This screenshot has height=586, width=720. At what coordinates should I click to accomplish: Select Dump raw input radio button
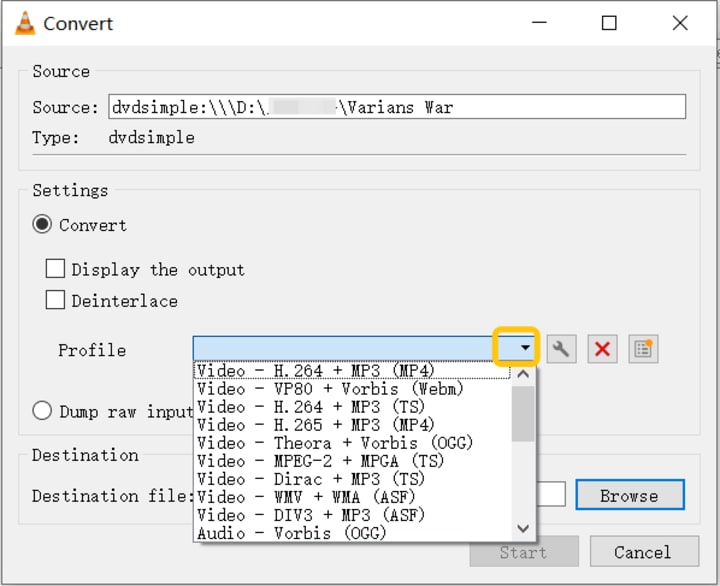pyautogui.click(x=42, y=411)
